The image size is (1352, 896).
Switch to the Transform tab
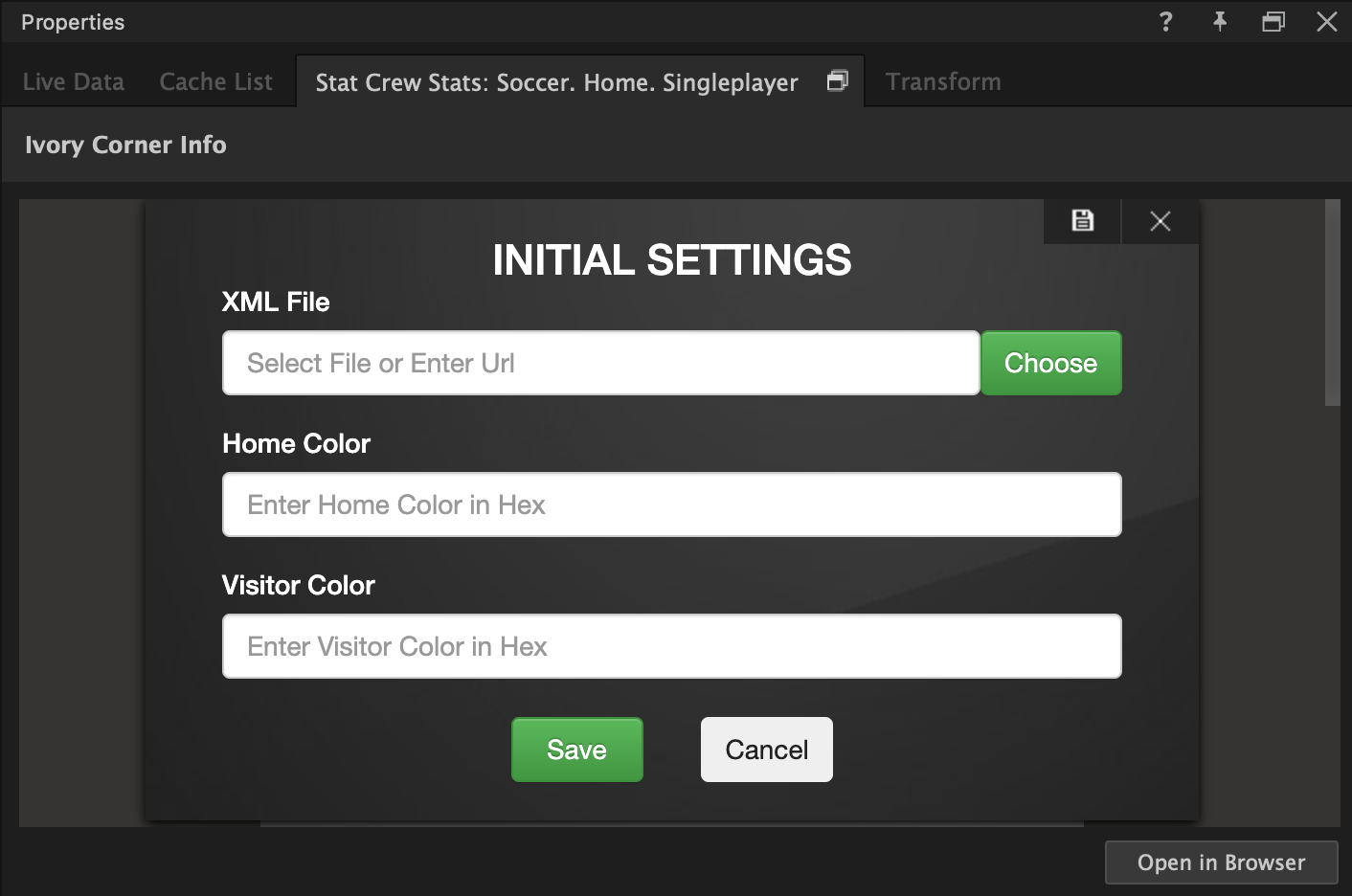(943, 81)
